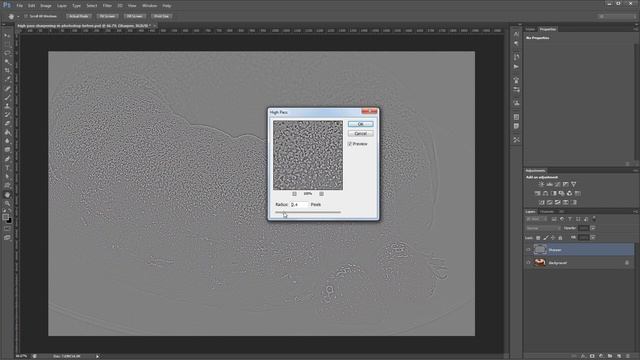Select the Healing Brush tool

click(x=7, y=88)
